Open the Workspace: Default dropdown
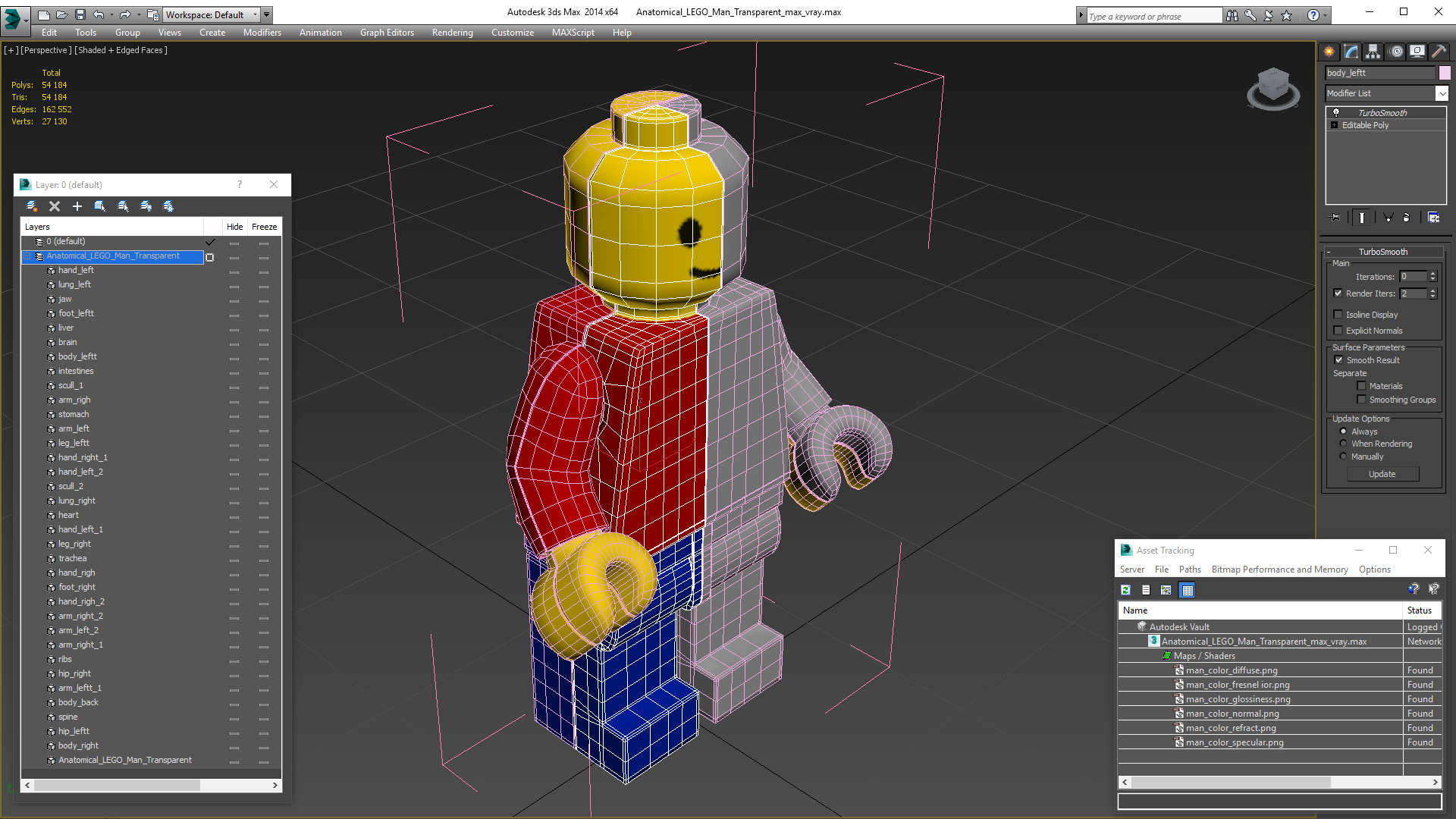 212,14
